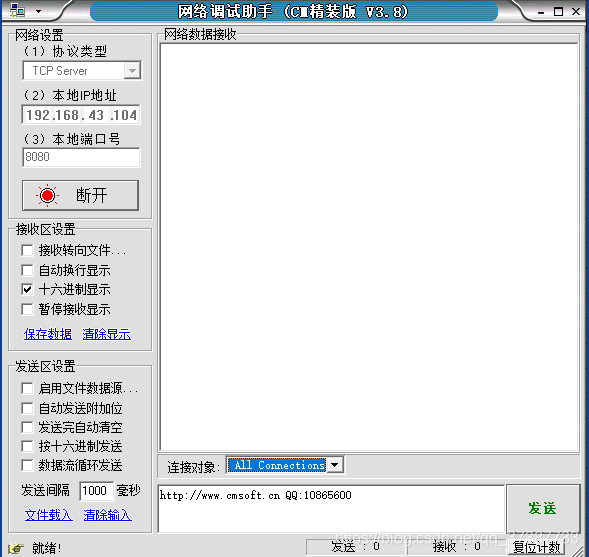Image resolution: width=589 pixels, height=557 pixels.
Task: Click the 断开 disconnect button
Action: click(x=80, y=195)
